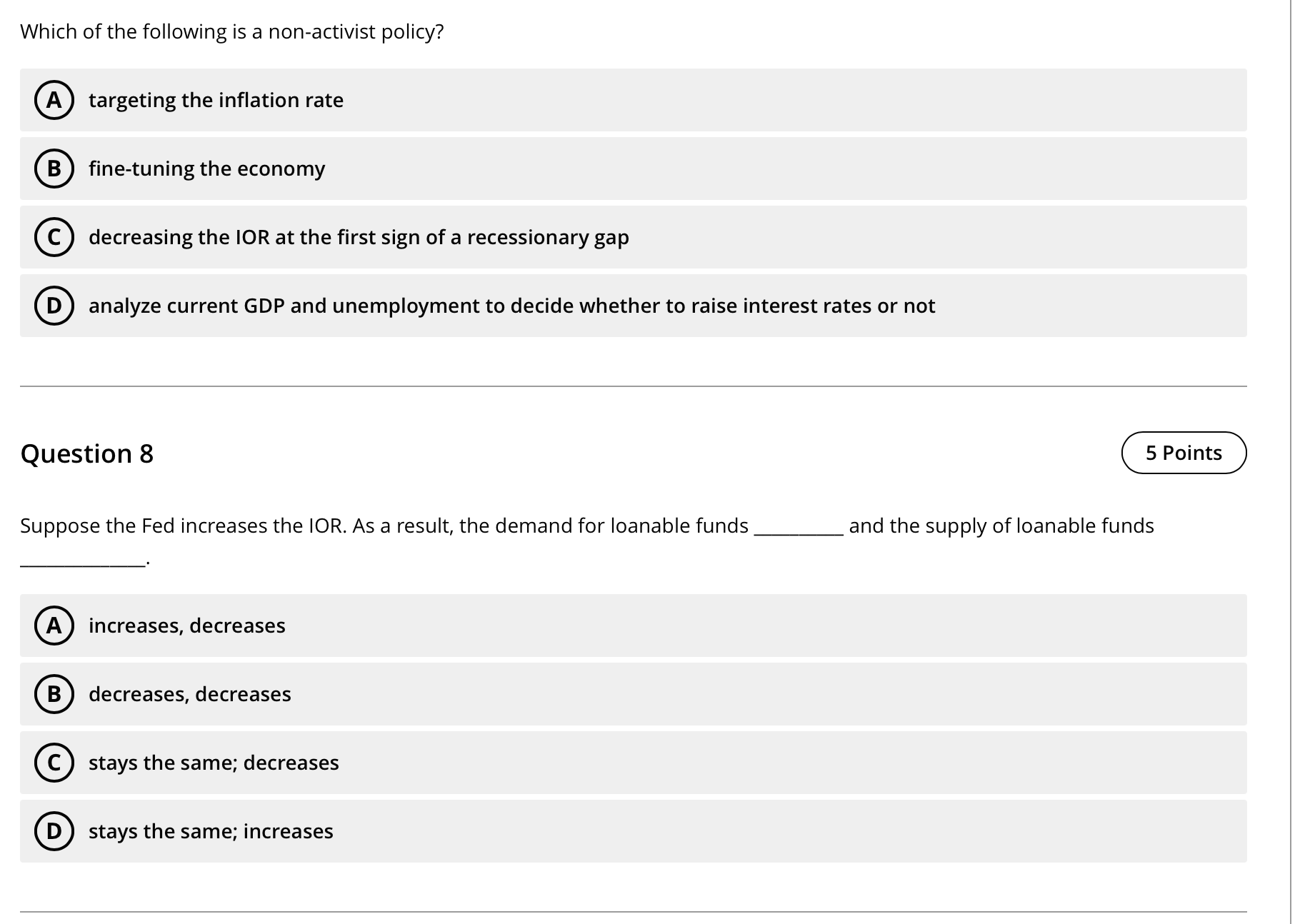Pick answer D 'stays the same; increases'
Viewport: 1300px width, 924px height.
click(211, 830)
